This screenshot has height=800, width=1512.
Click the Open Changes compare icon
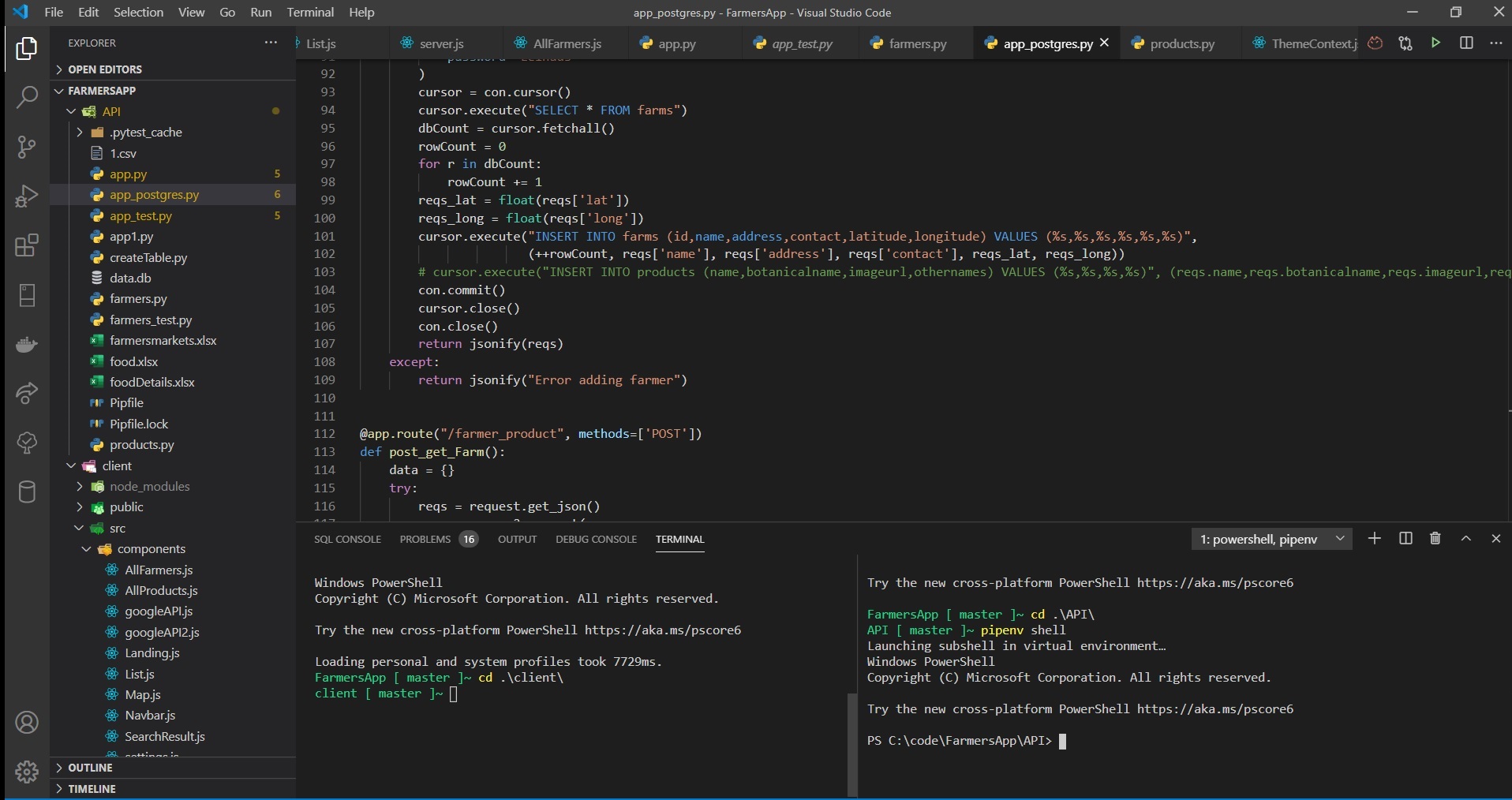click(x=1405, y=43)
